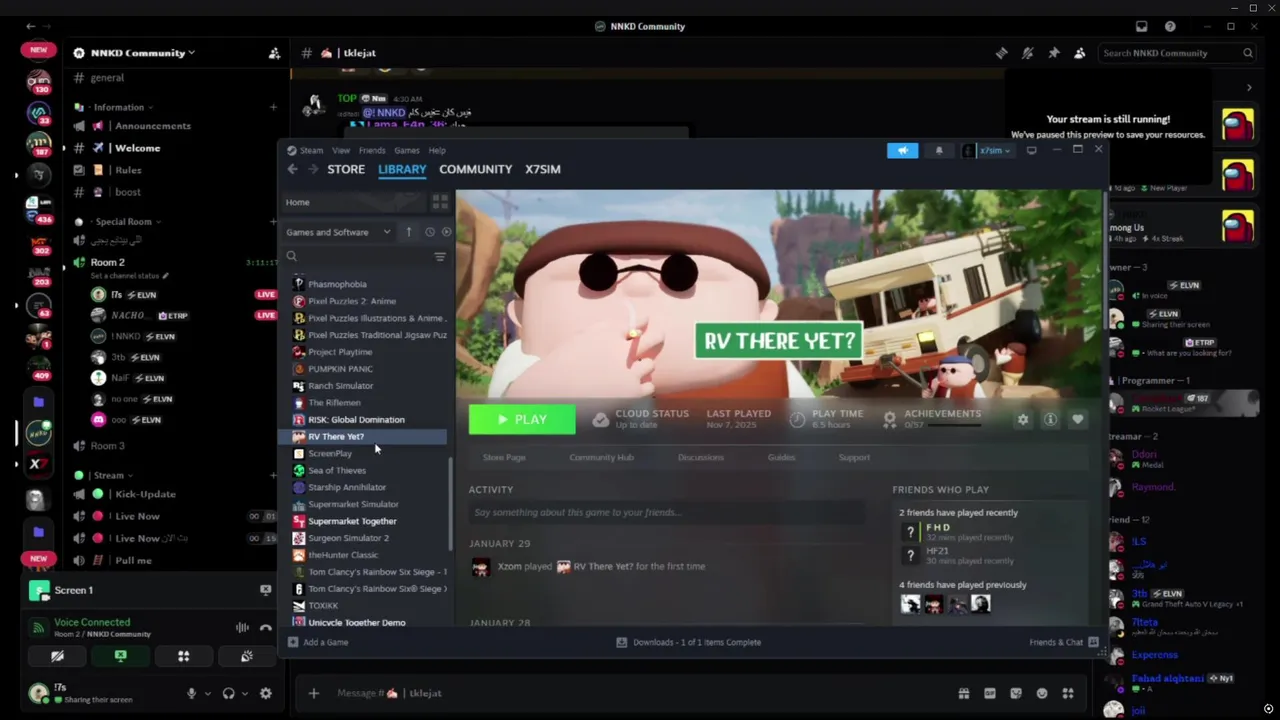The image size is (1280, 720).
Task: Filter ready-to-play games in Steam library
Action: pyautogui.click(x=446, y=232)
